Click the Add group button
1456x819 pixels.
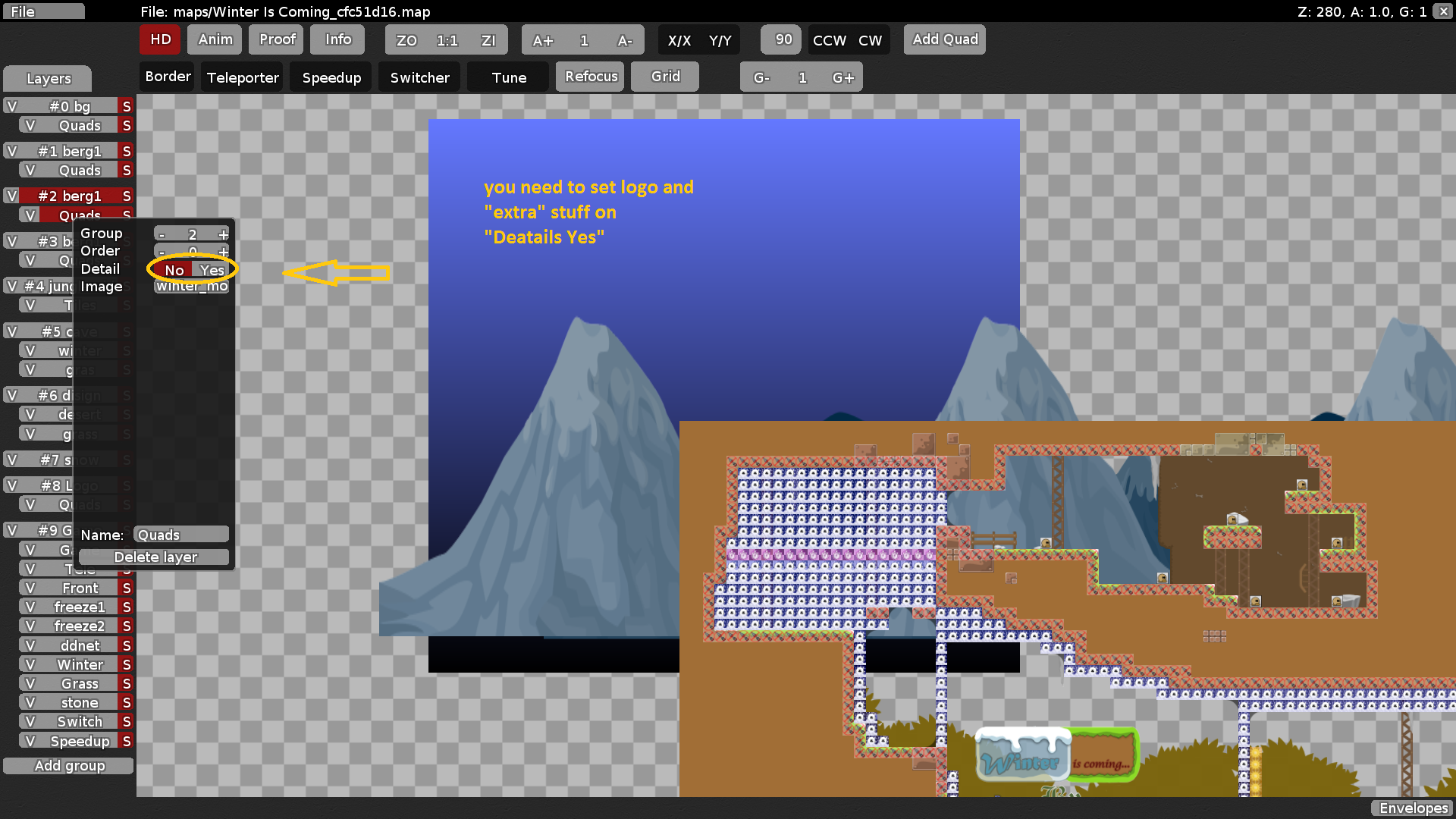[68, 765]
